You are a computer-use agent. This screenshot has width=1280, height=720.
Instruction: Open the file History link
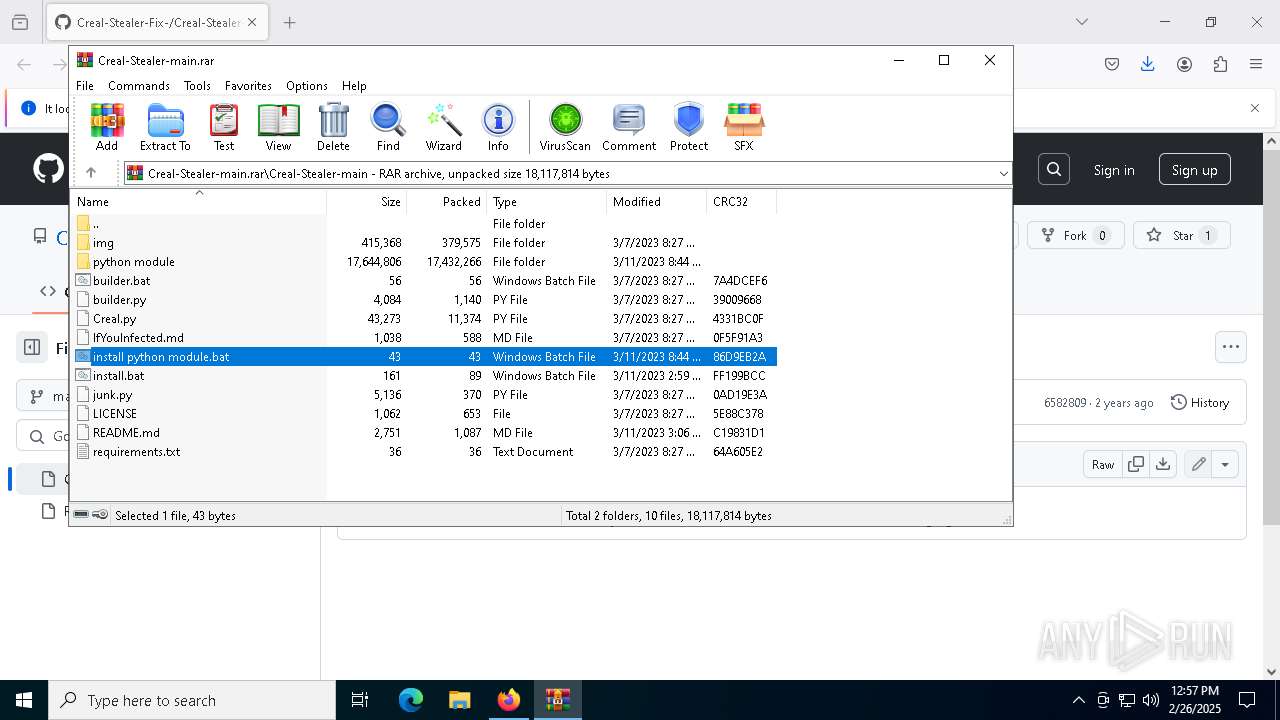[x=1200, y=403]
